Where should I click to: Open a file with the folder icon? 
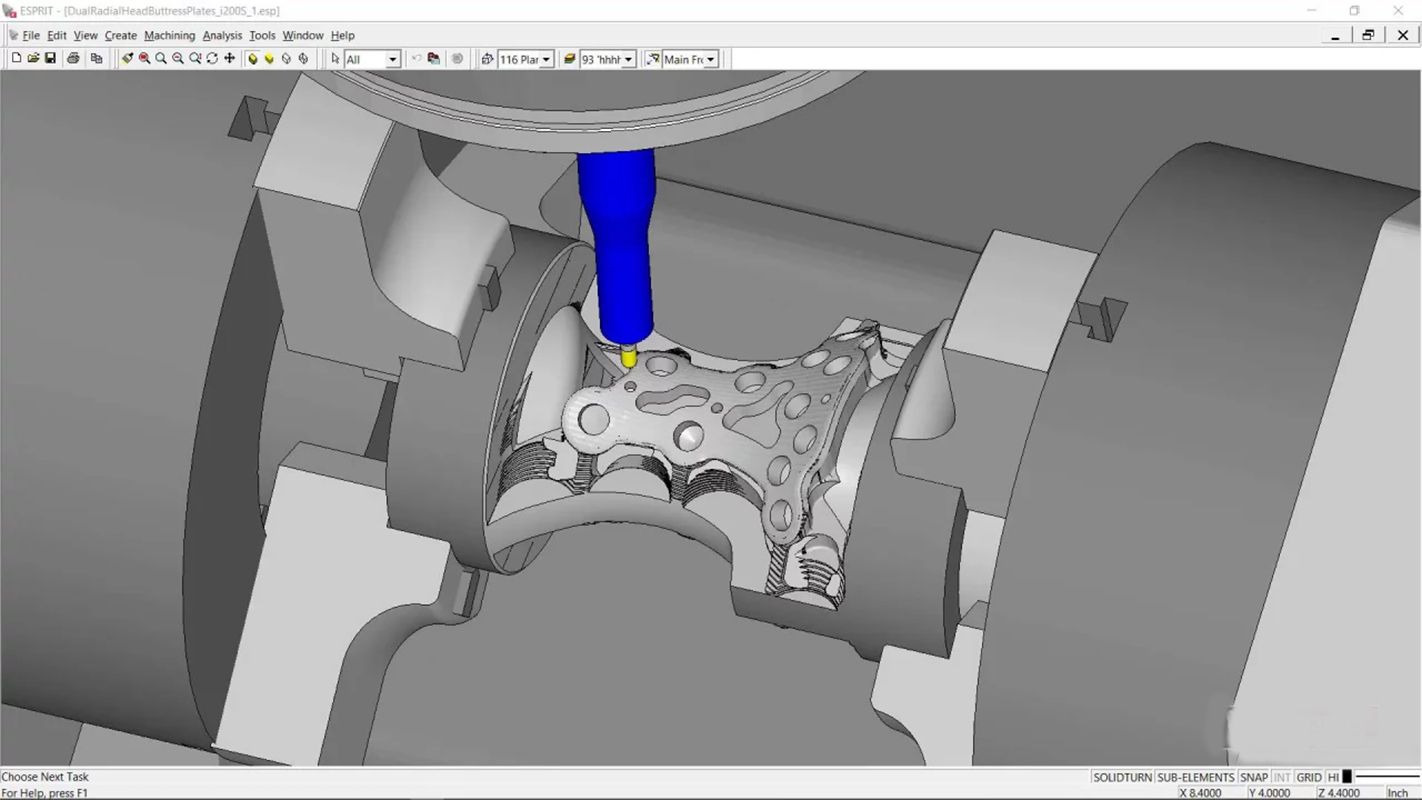(x=33, y=59)
